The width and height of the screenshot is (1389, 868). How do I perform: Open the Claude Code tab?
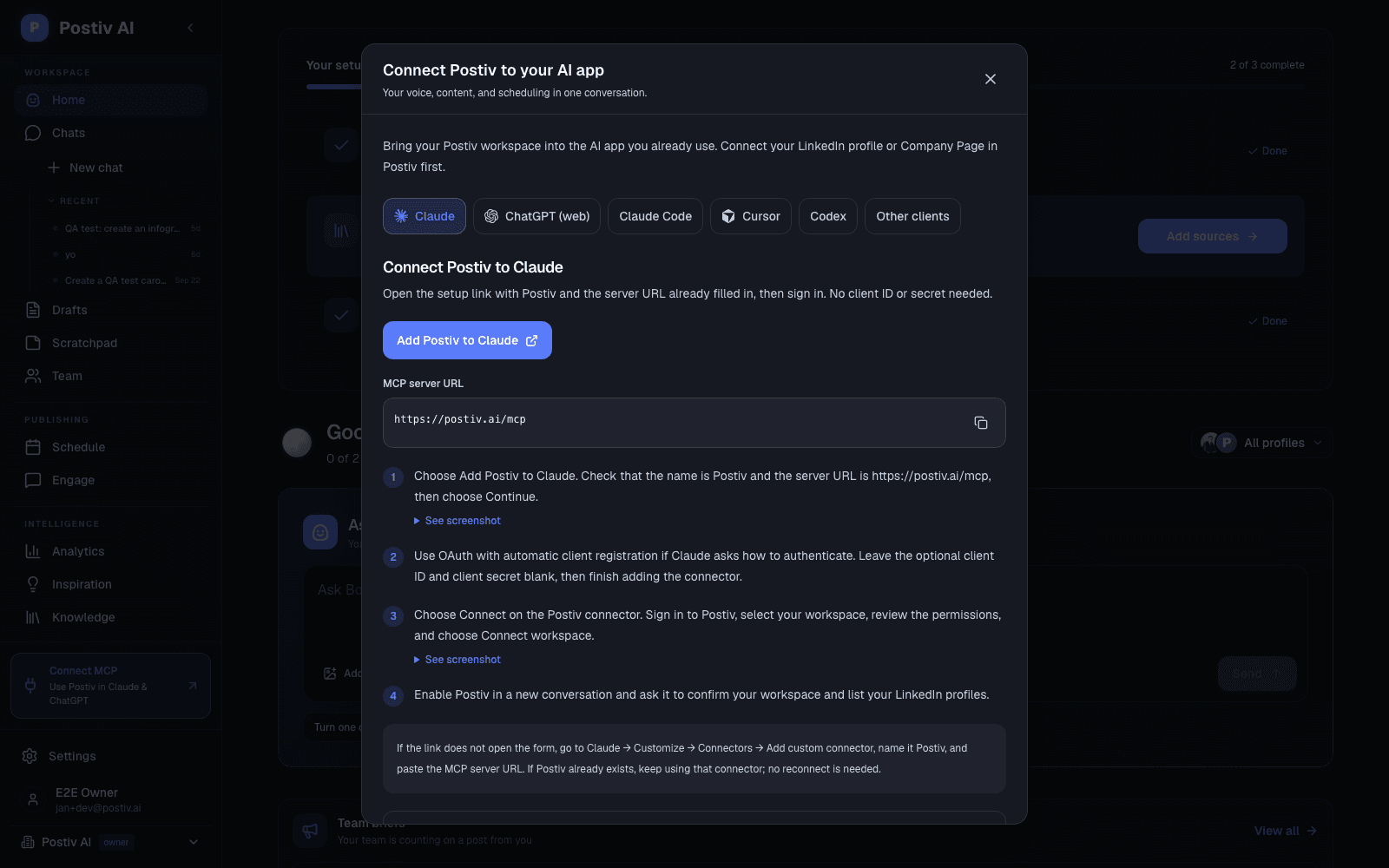click(x=655, y=216)
